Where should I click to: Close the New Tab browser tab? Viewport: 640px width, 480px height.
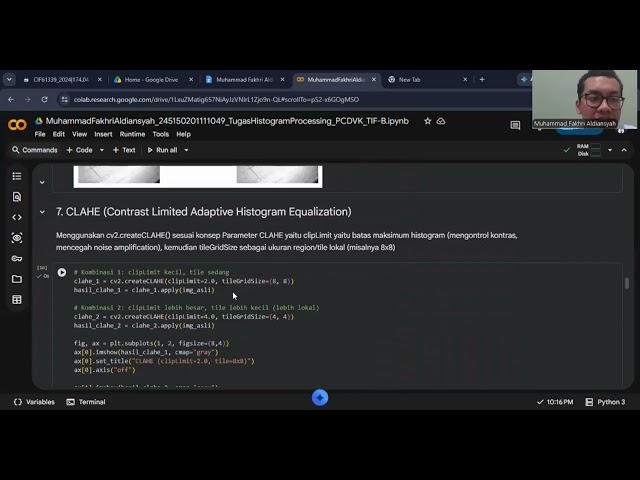click(465, 80)
